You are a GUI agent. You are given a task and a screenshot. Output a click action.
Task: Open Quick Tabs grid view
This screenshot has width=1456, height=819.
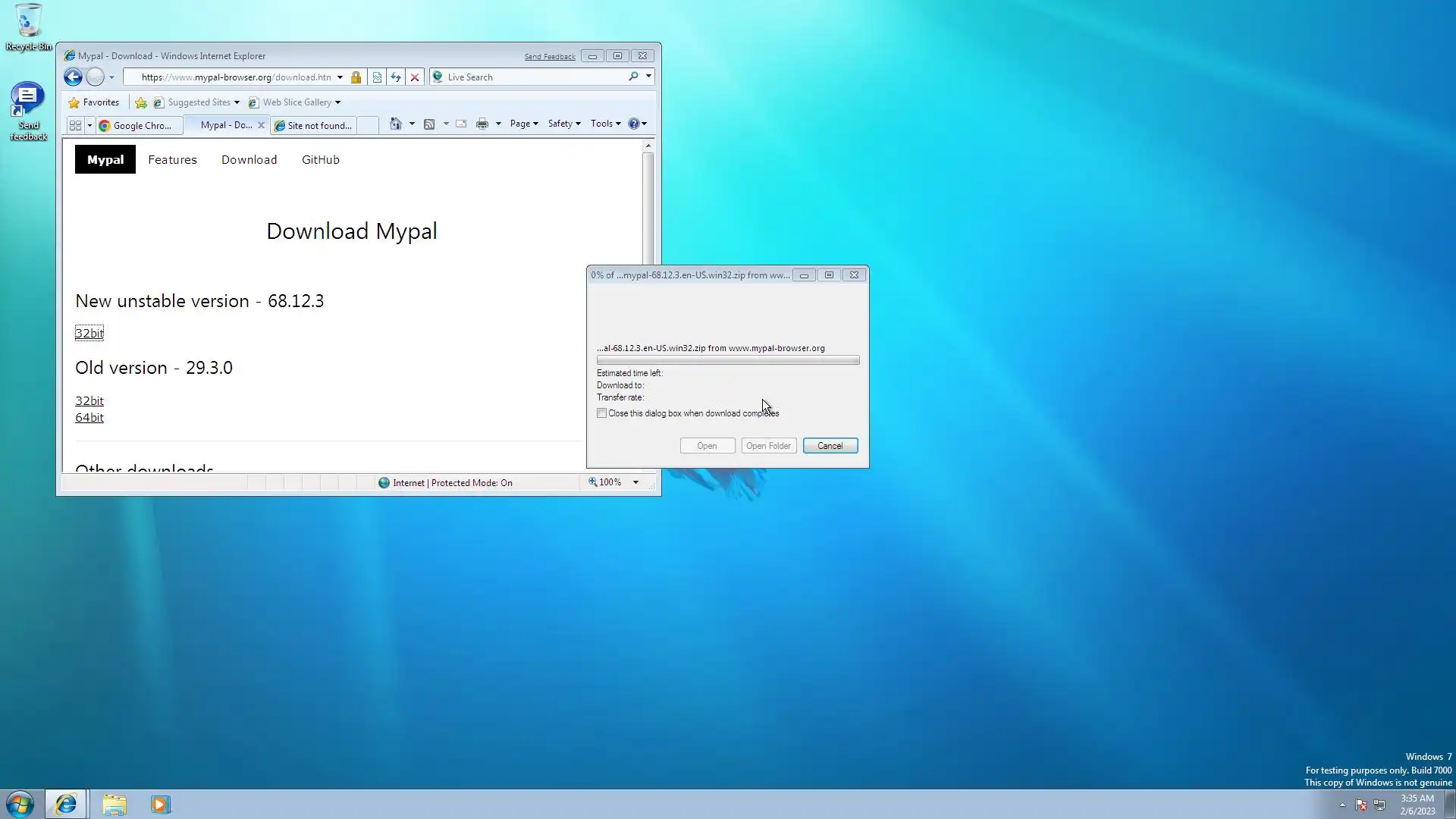coord(75,125)
